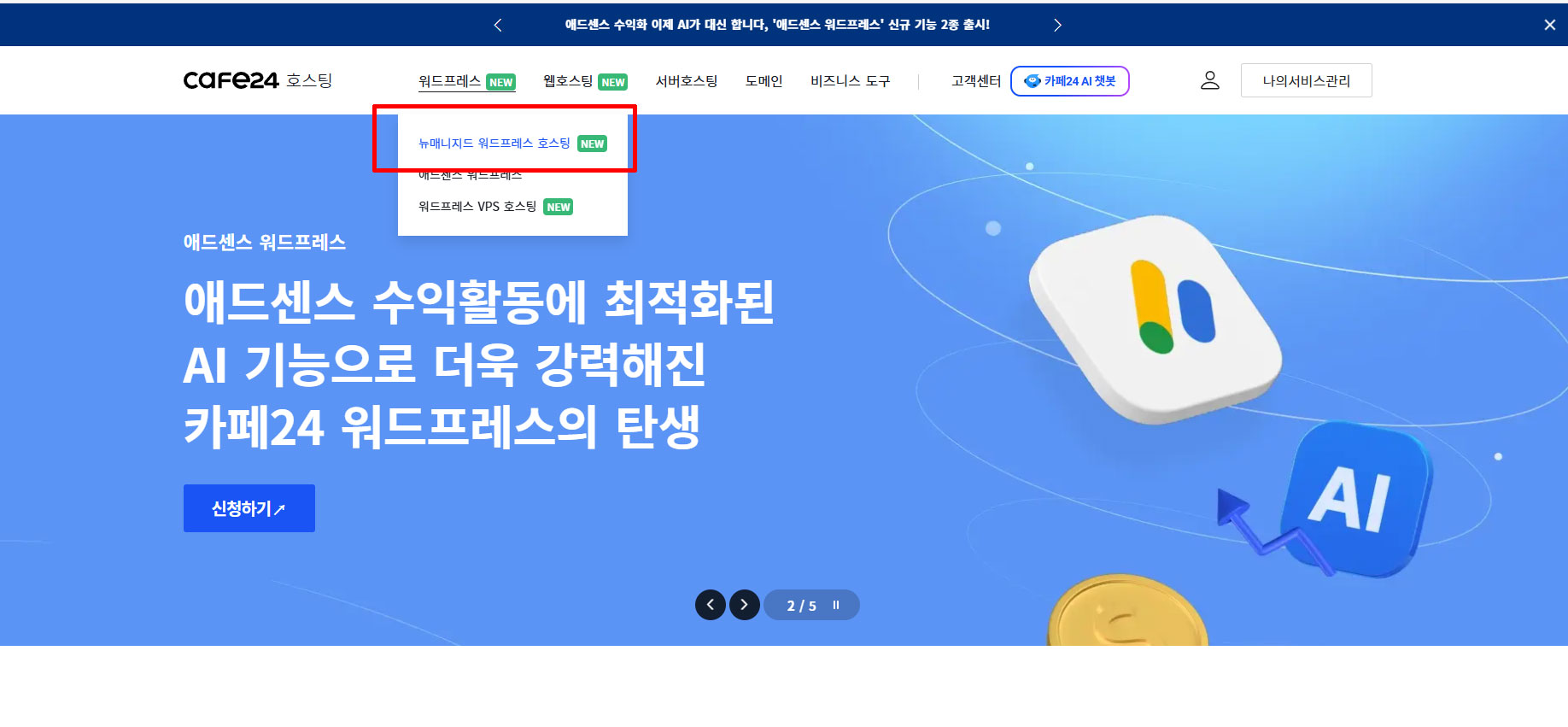Click the AdSense logo illustration

[1156, 319]
